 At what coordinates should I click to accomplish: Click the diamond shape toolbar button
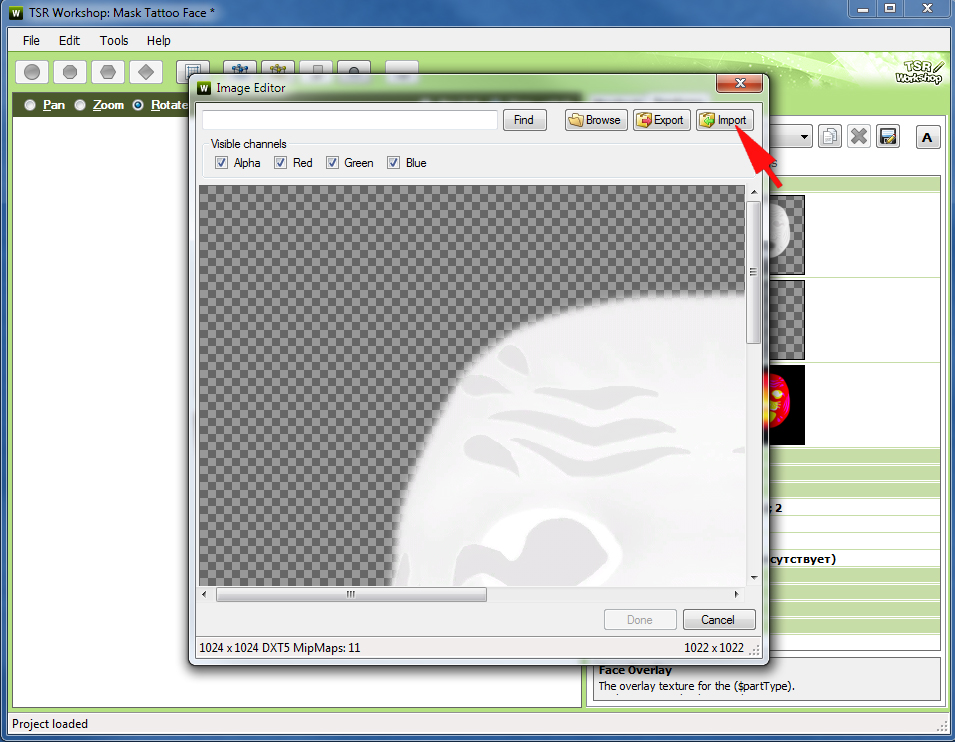(146, 72)
